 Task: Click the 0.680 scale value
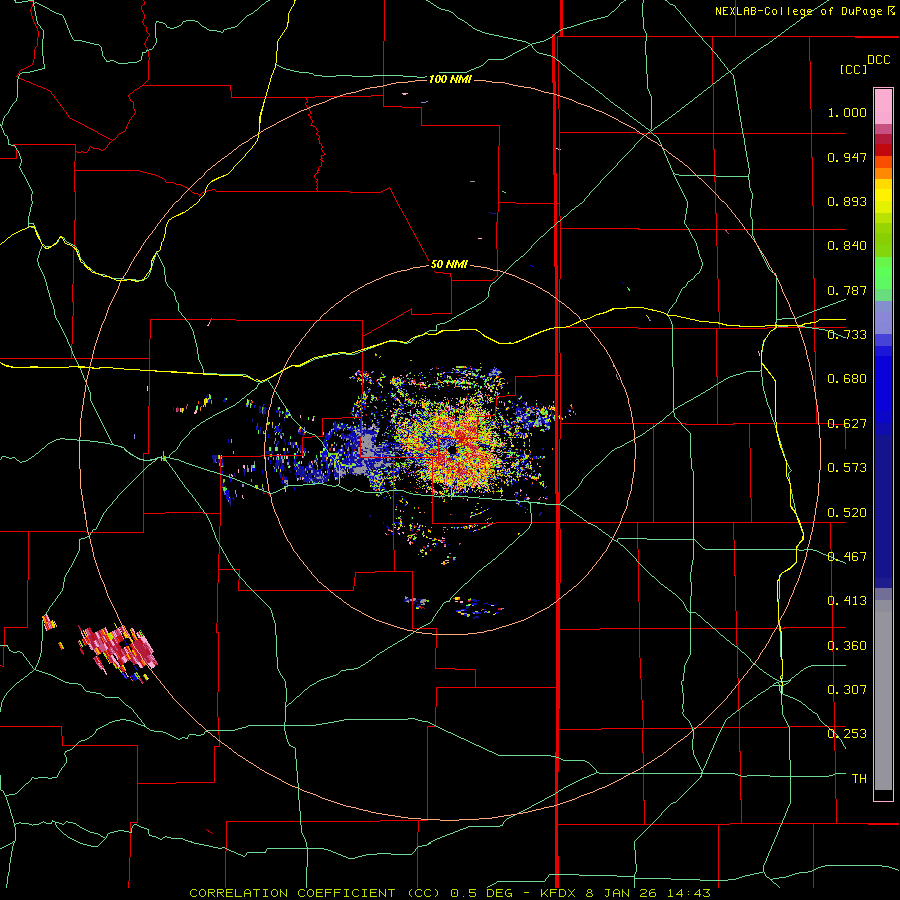(847, 379)
